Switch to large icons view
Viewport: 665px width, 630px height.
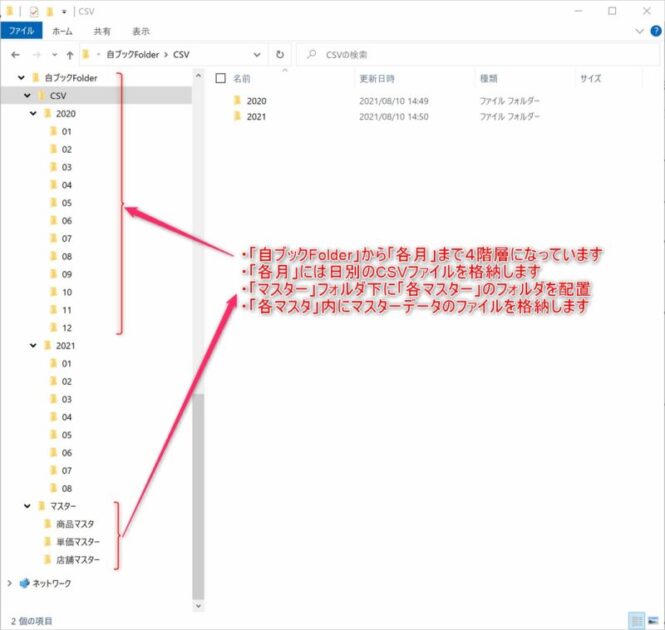click(x=653, y=621)
